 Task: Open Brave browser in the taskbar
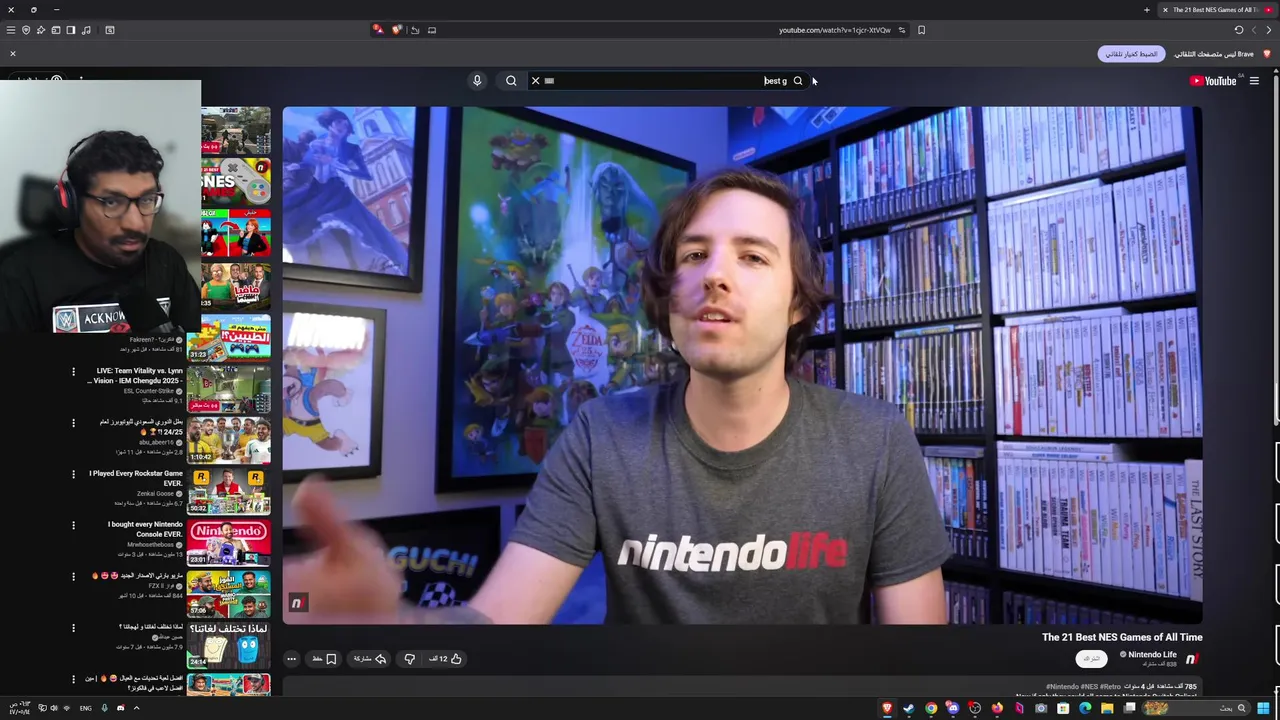887,708
